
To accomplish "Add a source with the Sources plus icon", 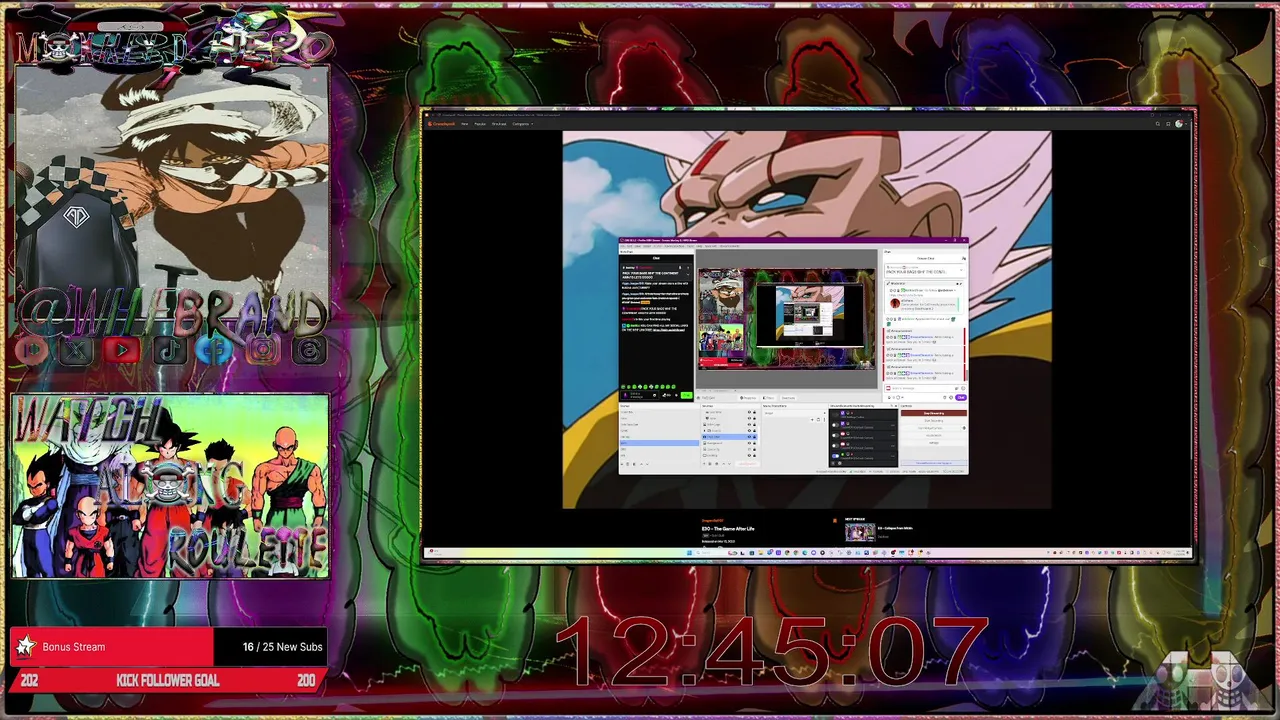I will coord(704,464).
